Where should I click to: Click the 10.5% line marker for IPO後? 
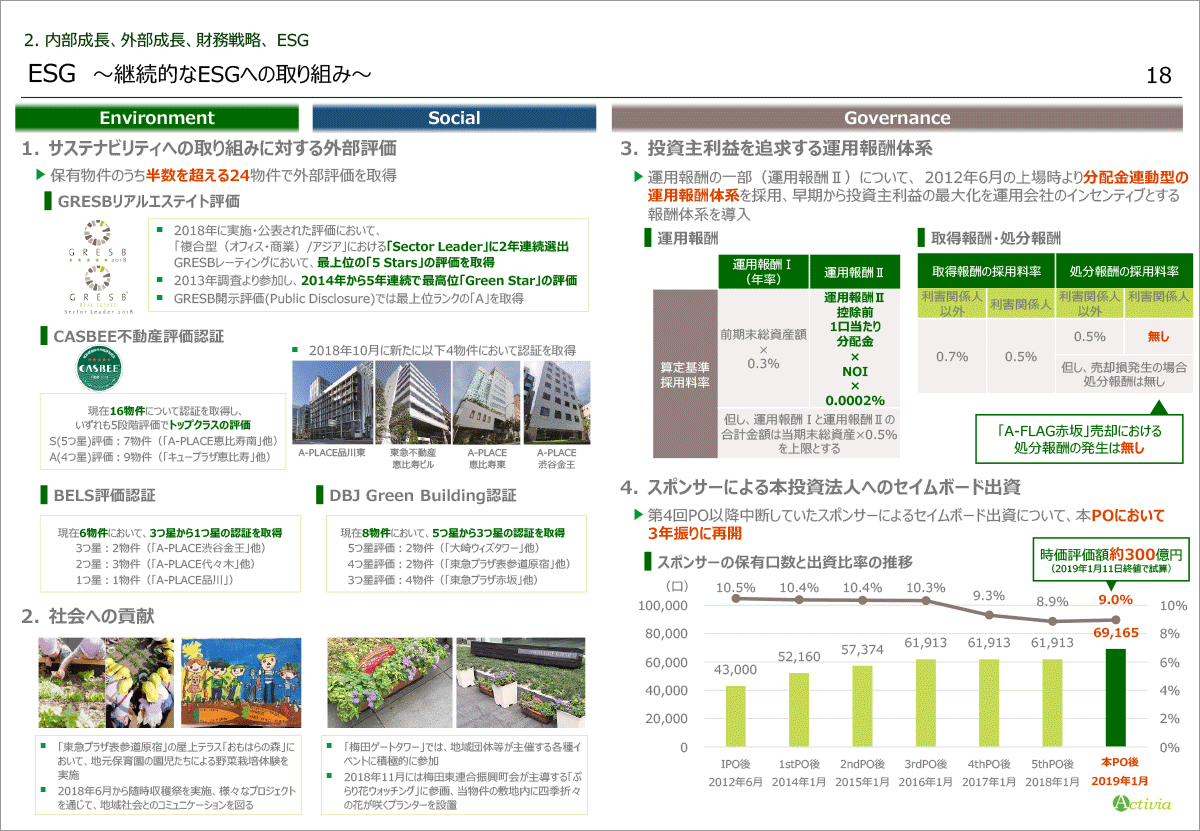(736, 598)
